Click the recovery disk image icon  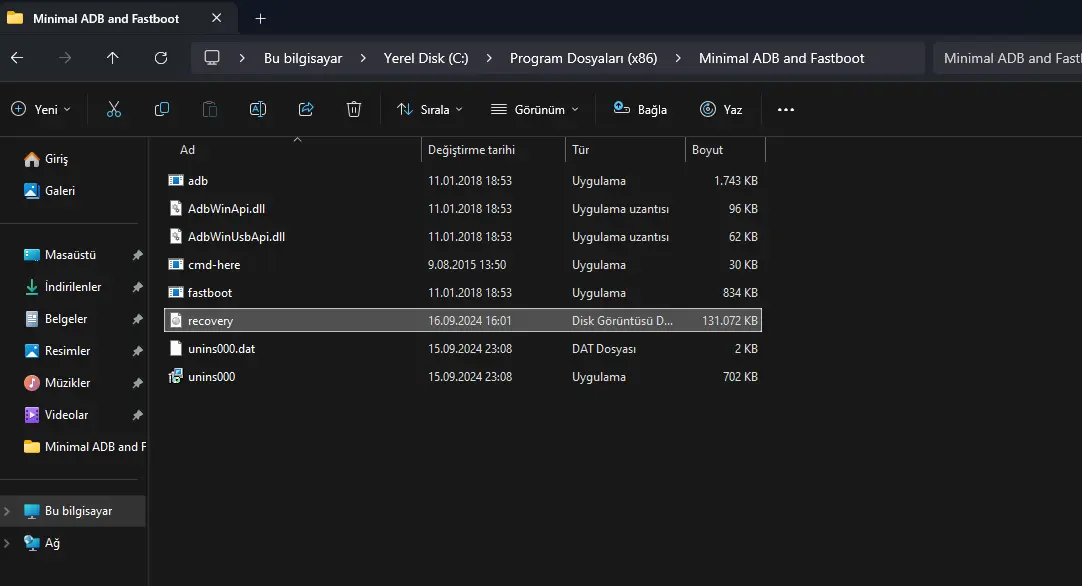tap(176, 320)
